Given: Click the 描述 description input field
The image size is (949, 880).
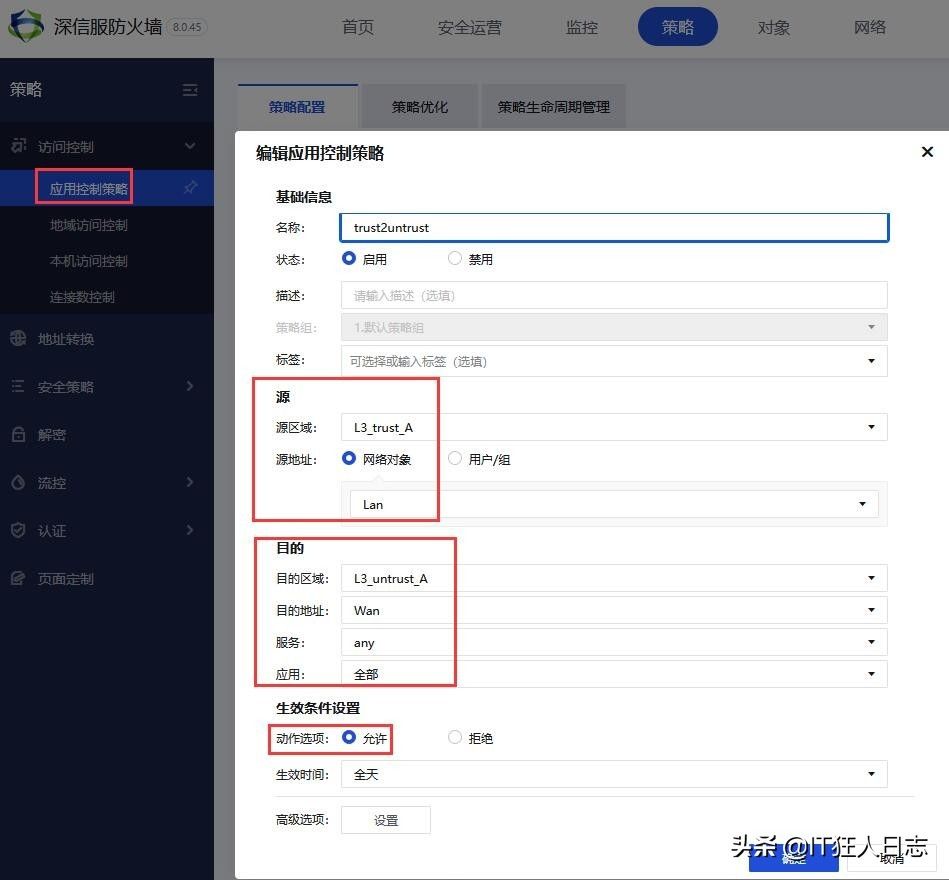Looking at the screenshot, I should click(614, 295).
